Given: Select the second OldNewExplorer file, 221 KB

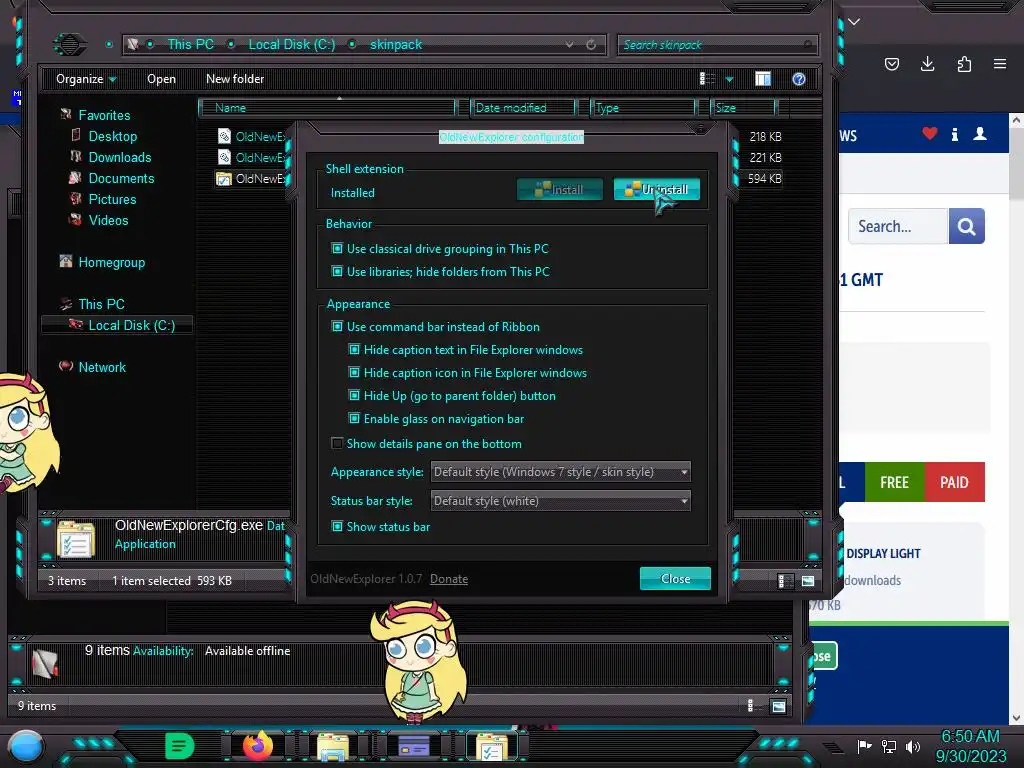Looking at the screenshot, I should [252, 157].
